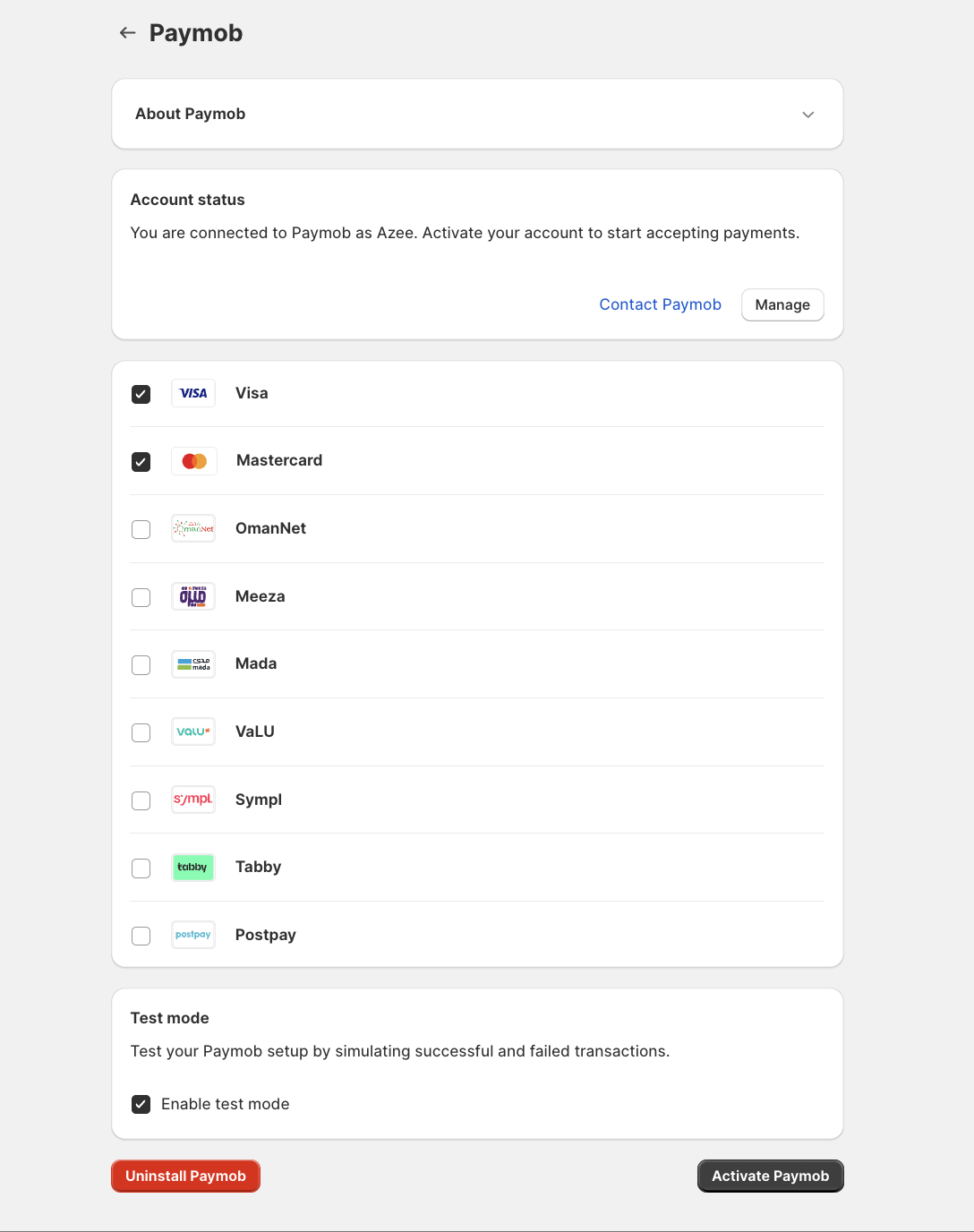The image size is (974, 1232).
Task: Go back using the arrow beside Paymob
Action: (x=127, y=33)
